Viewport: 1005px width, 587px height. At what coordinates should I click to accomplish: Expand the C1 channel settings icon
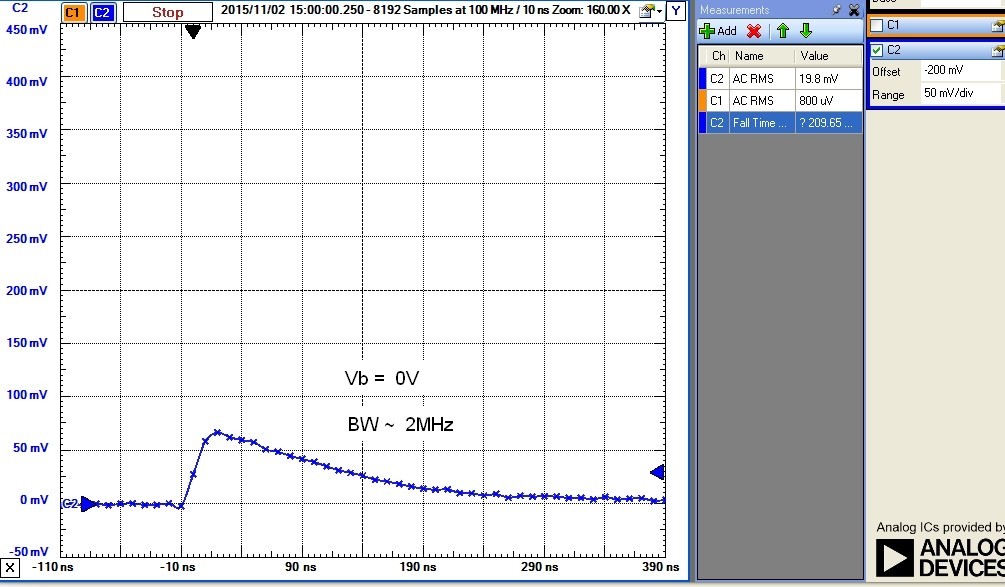pos(996,25)
